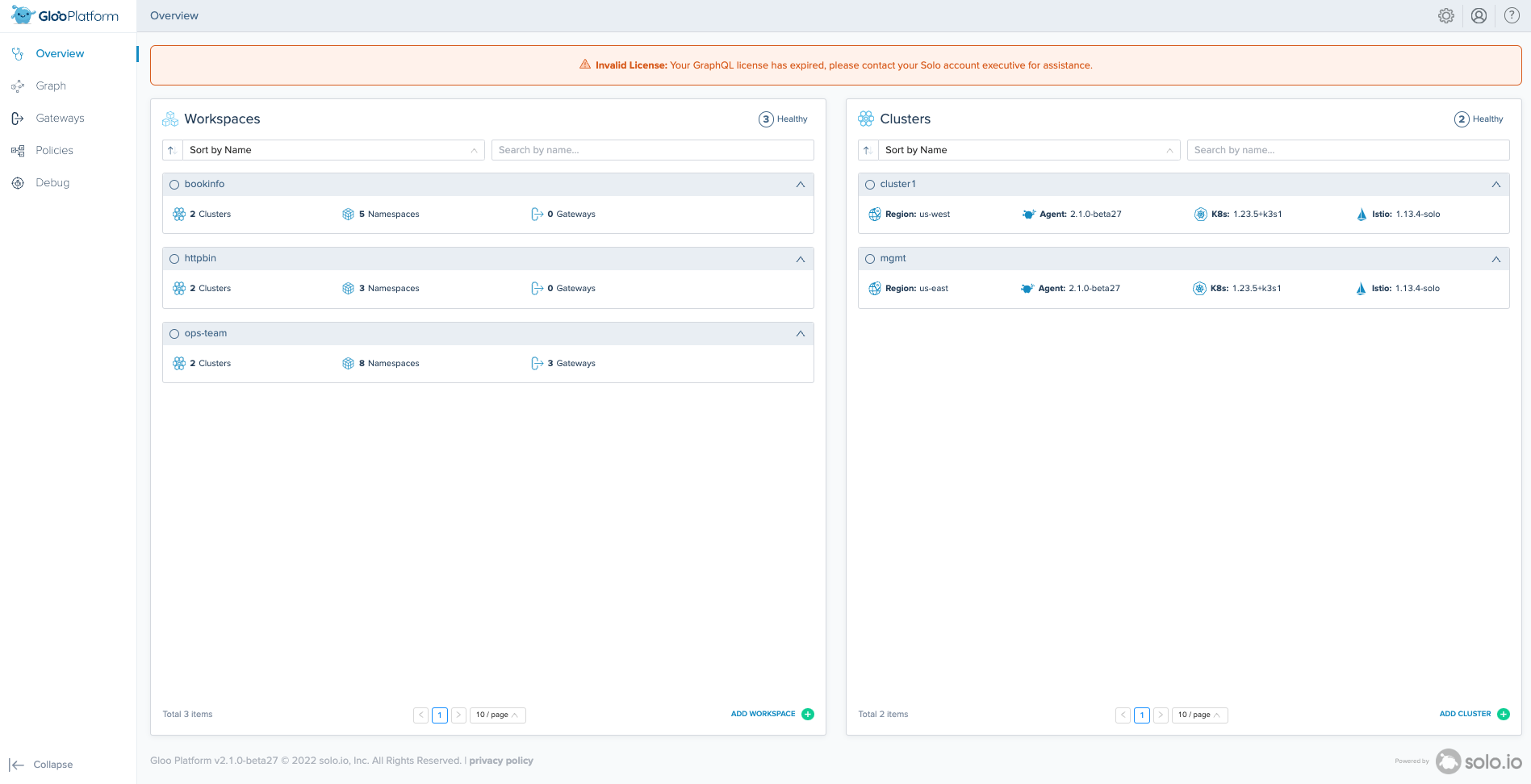
Task: Click Clusters next page arrow
Action: [1161, 715]
